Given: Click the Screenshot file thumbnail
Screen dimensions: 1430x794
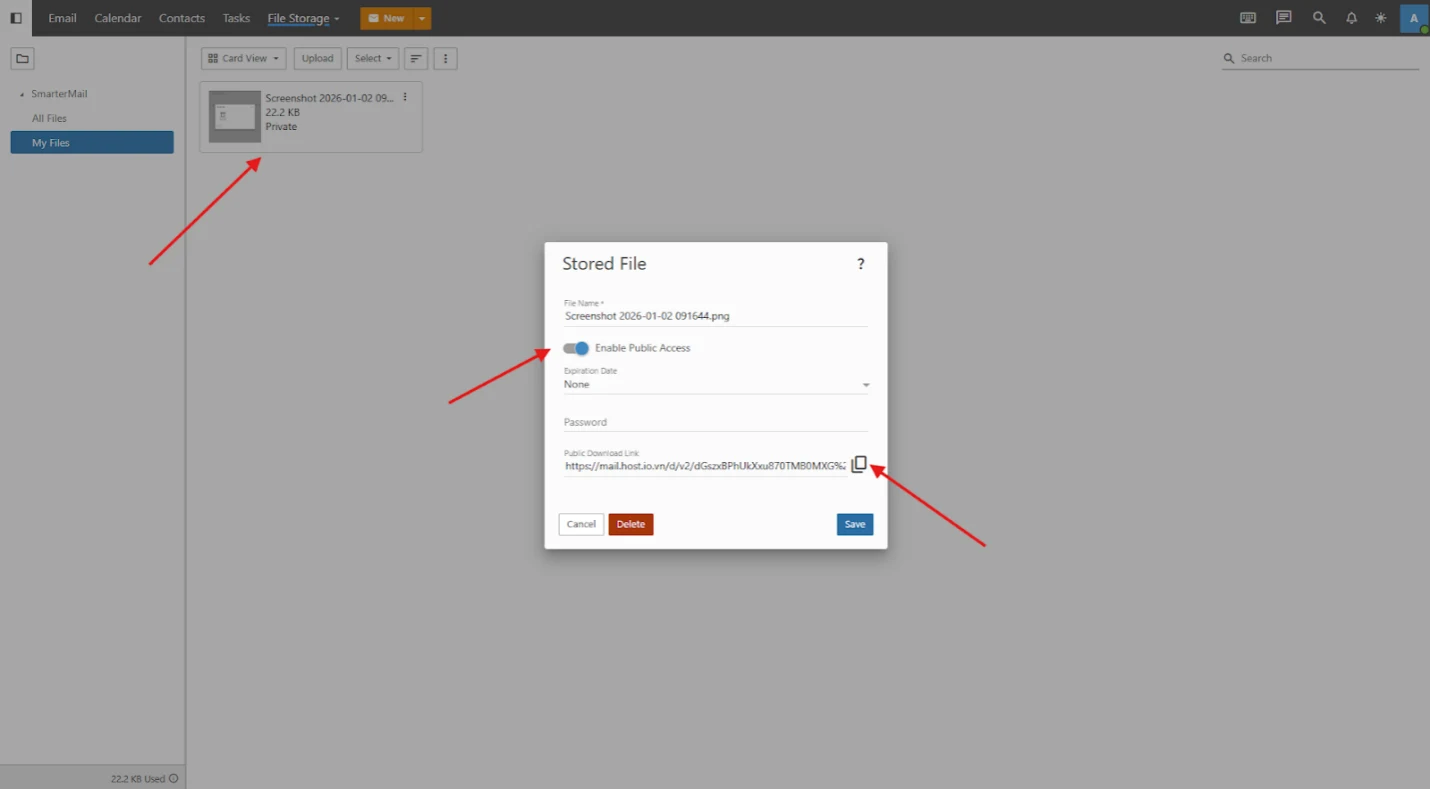Looking at the screenshot, I should [235, 117].
